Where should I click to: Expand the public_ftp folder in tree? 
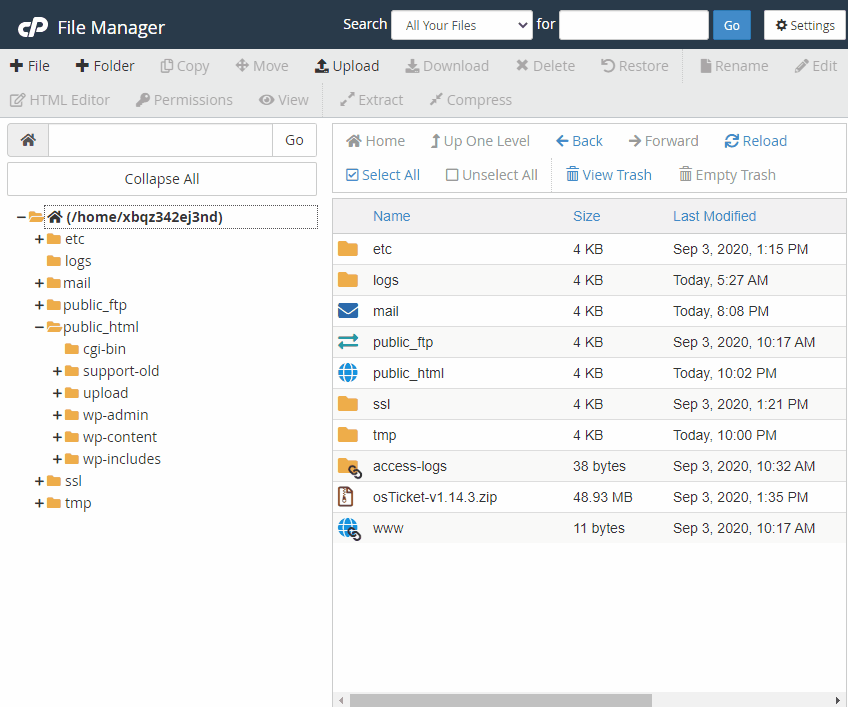pyautogui.click(x=39, y=305)
